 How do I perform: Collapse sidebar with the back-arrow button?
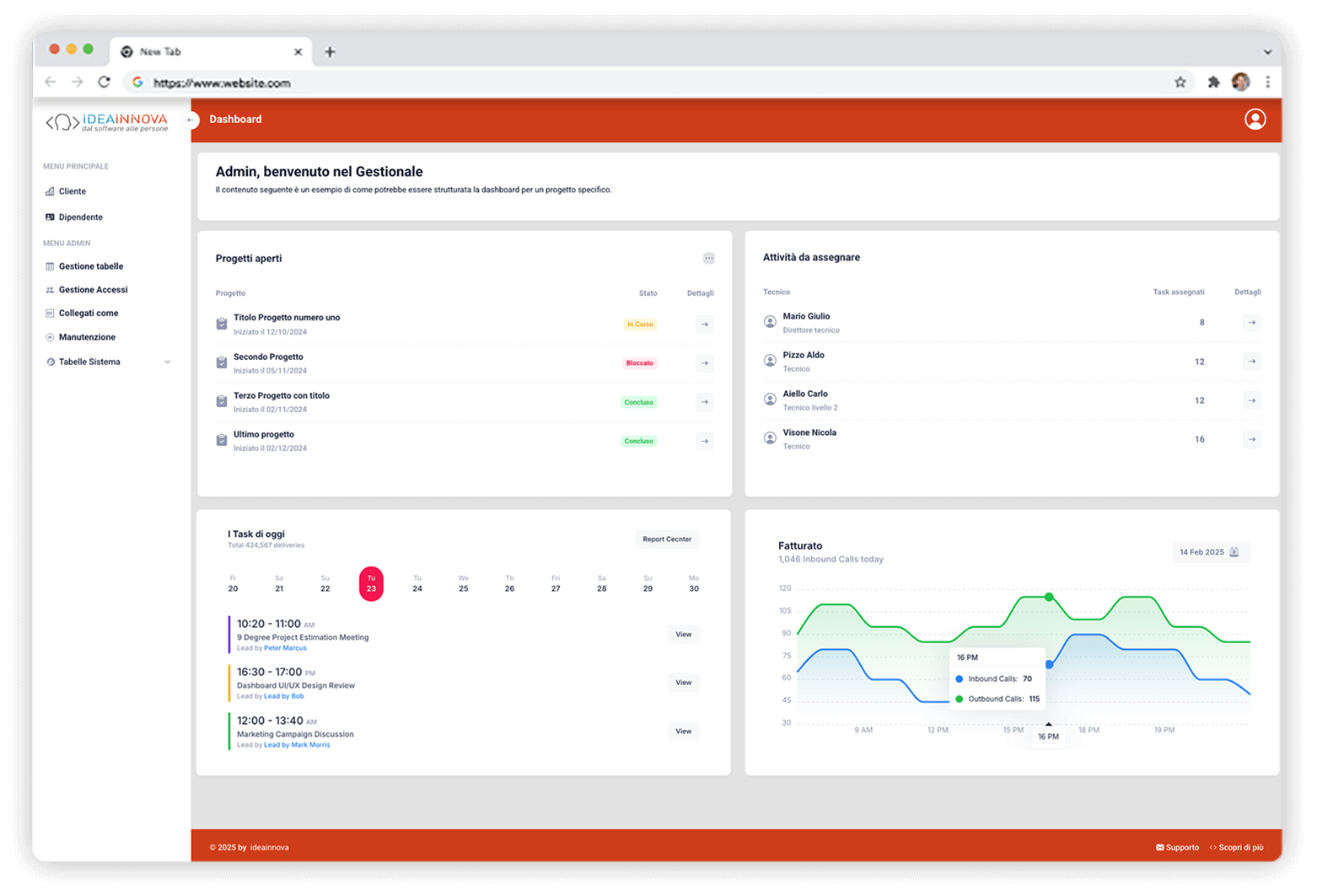191,120
